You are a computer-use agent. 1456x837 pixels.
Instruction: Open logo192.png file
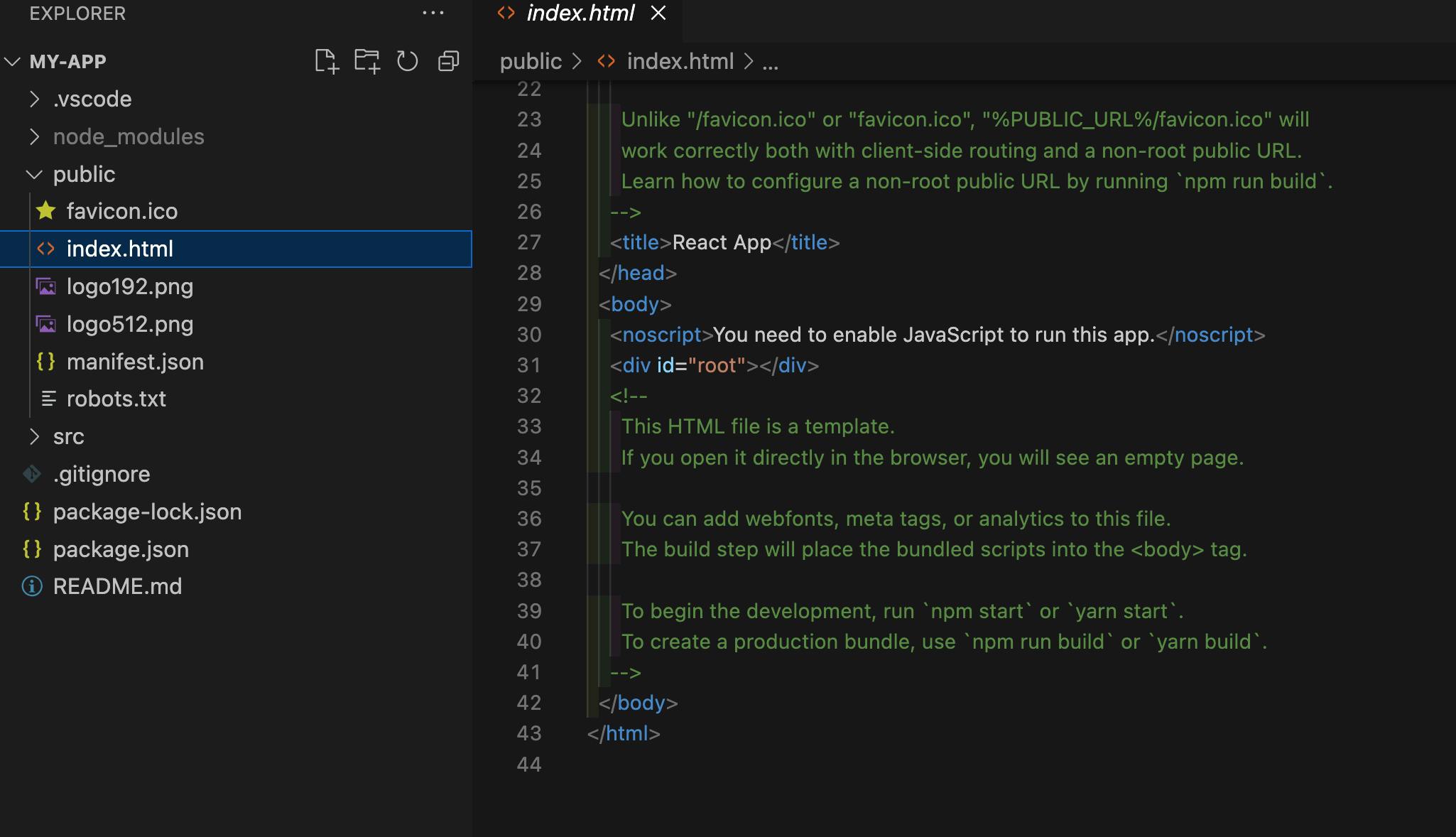click(130, 286)
